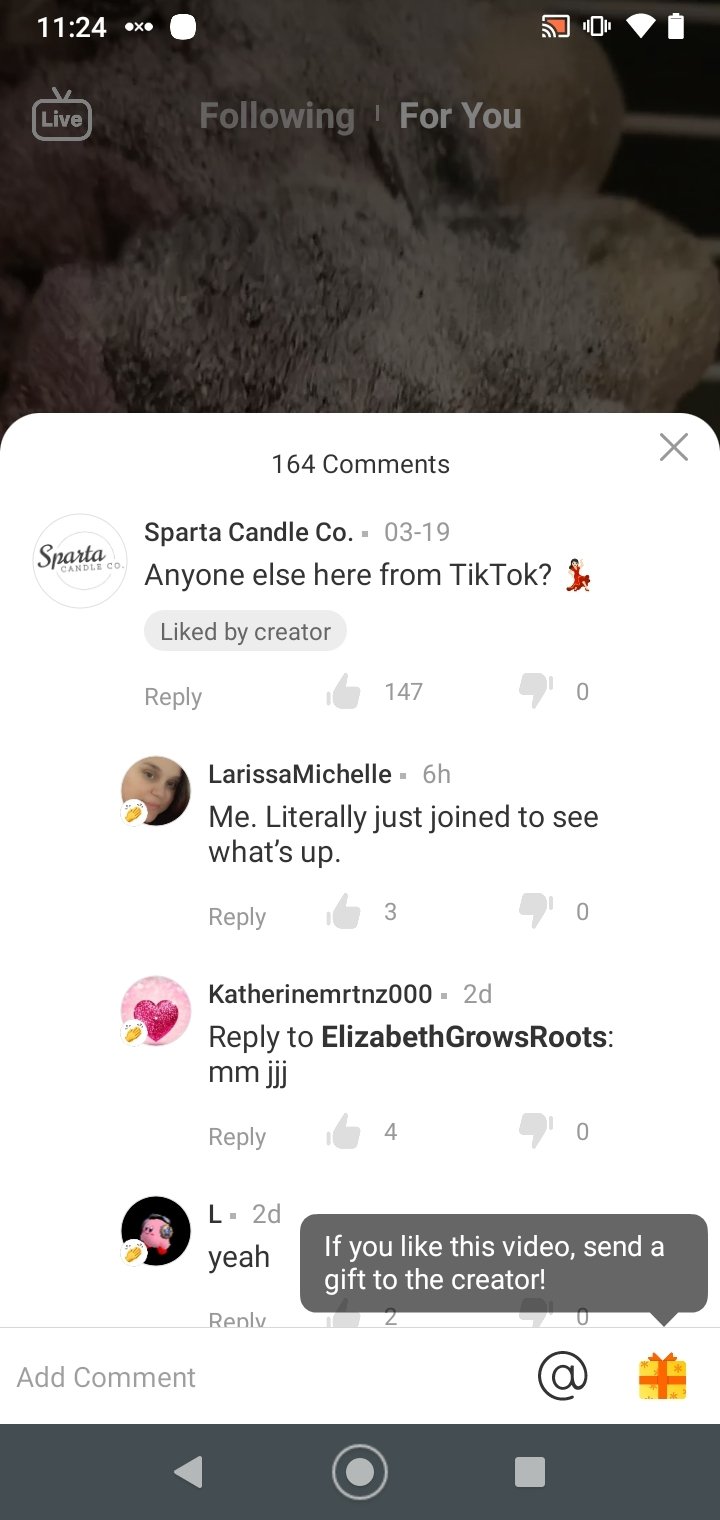
Task: Reply to Sparta Candle Co. comment
Action: pyautogui.click(x=173, y=697)
